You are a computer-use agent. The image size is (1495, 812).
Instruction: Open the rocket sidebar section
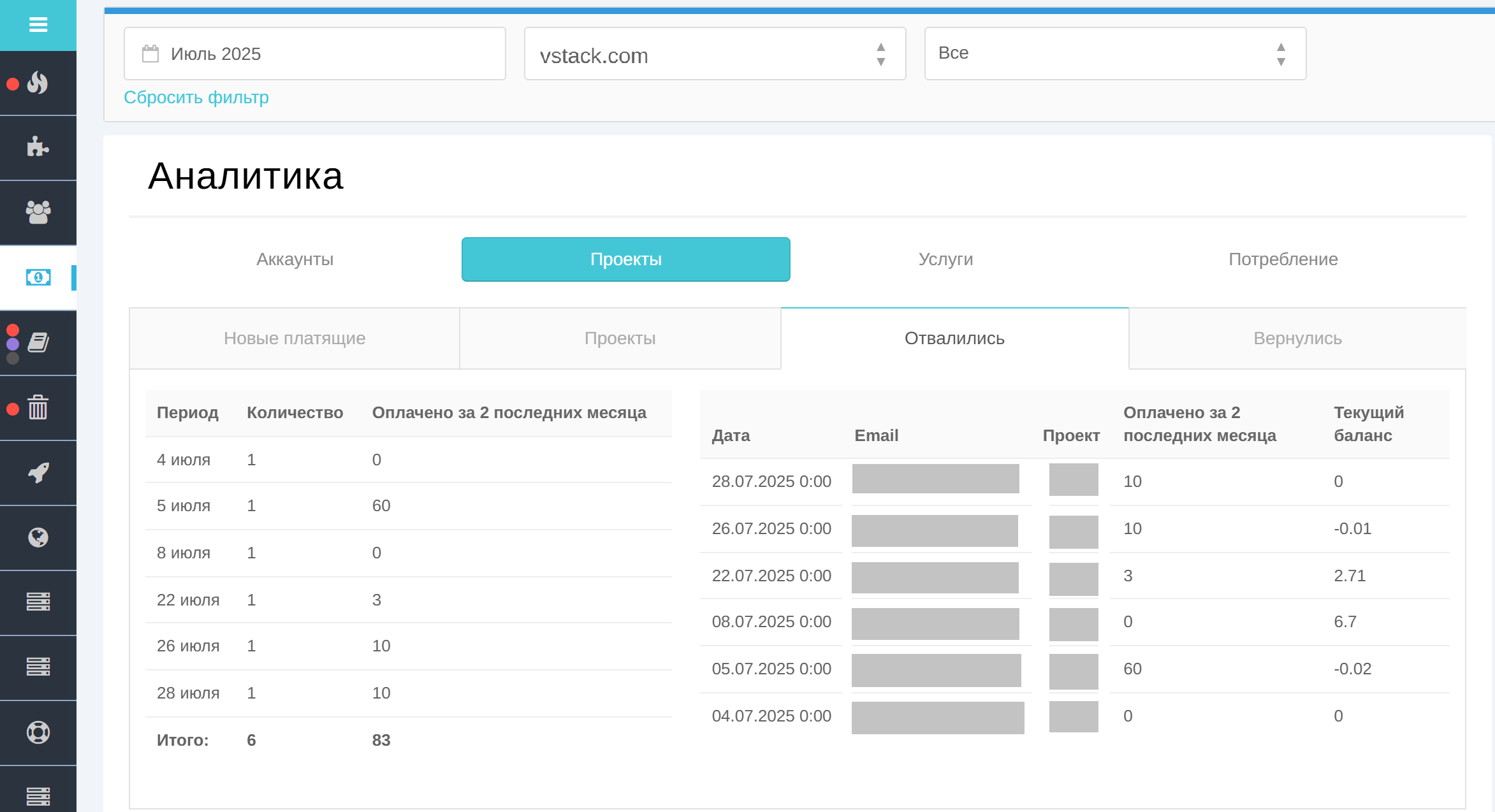pyautogui.click(x=38, y=472)
